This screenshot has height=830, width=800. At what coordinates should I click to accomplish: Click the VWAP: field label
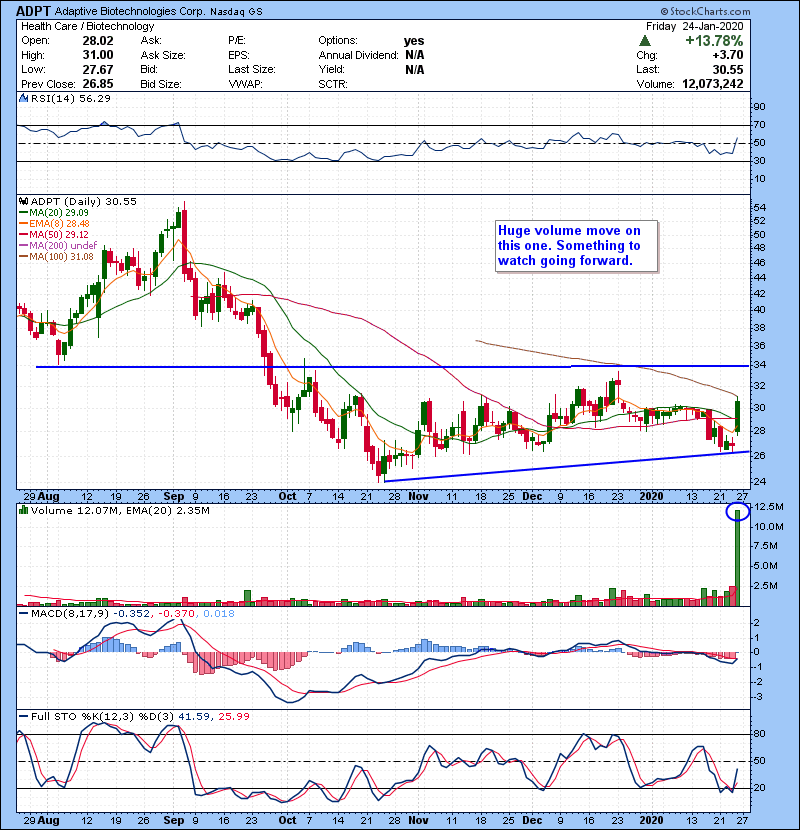click(x=246, y=84)
